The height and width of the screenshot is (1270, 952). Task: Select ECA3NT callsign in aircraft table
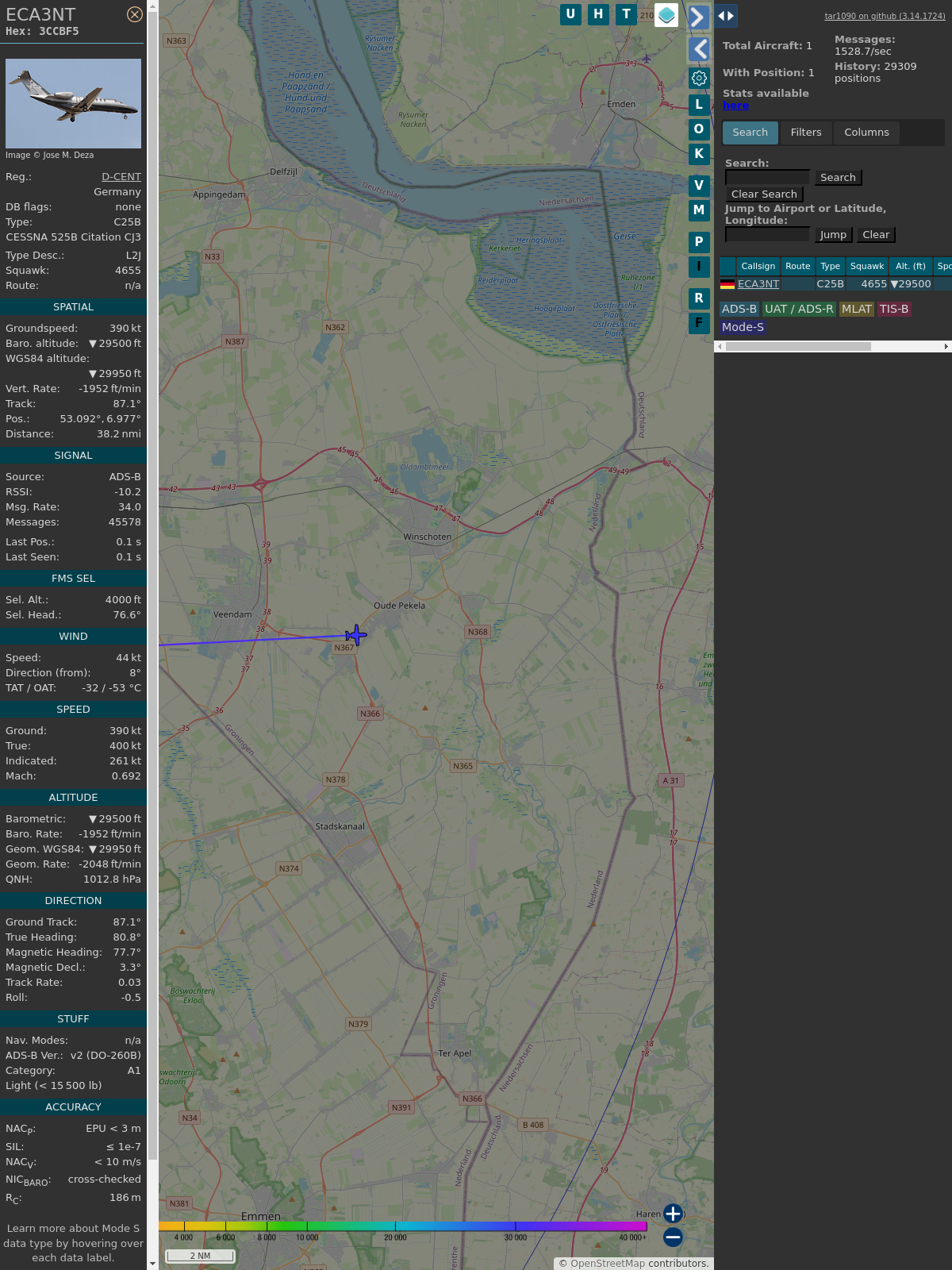coord(758,284)
